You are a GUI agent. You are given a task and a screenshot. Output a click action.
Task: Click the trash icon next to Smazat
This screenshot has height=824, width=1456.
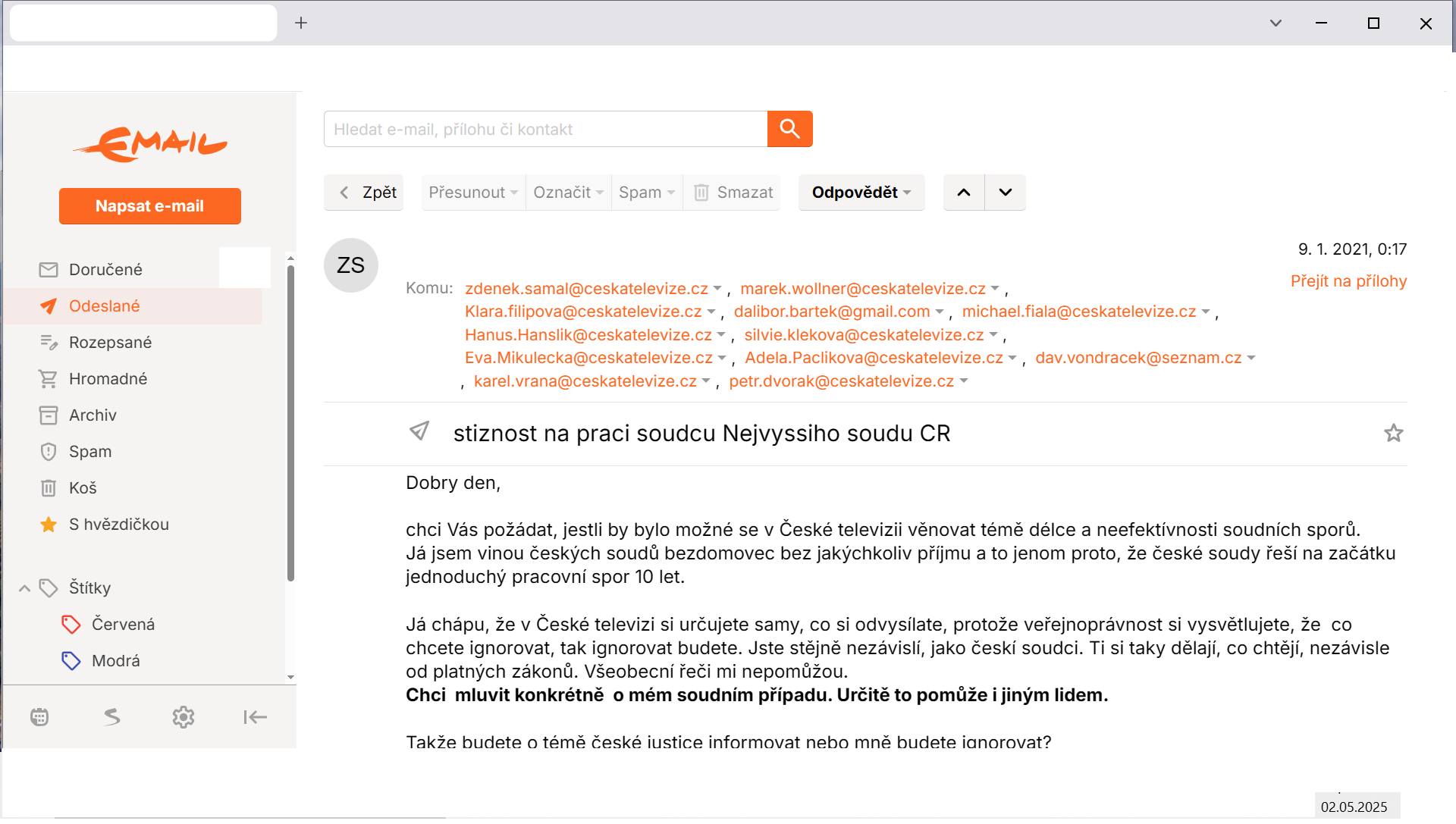701,193
